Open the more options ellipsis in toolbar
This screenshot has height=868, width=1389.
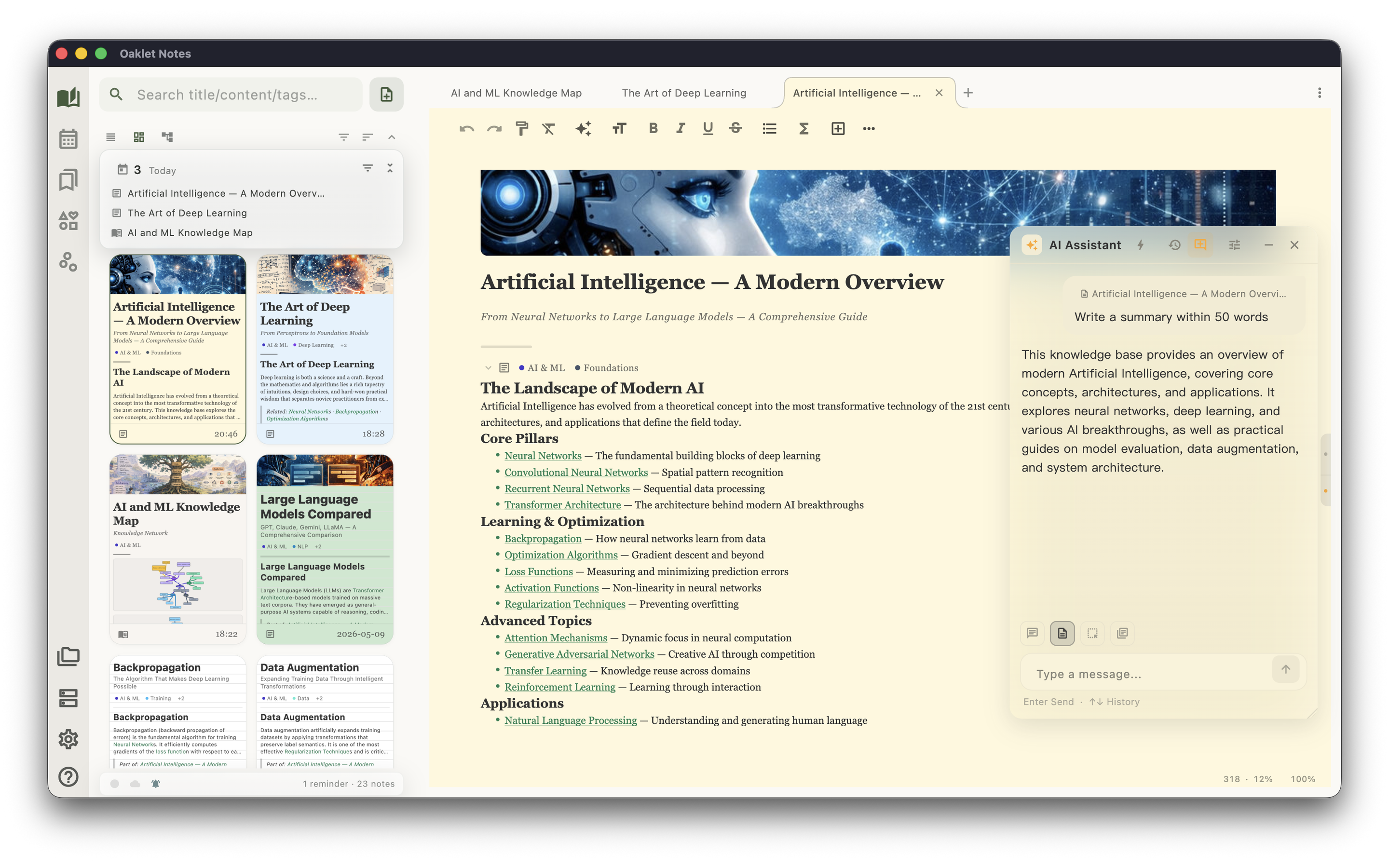pos(869,129)
